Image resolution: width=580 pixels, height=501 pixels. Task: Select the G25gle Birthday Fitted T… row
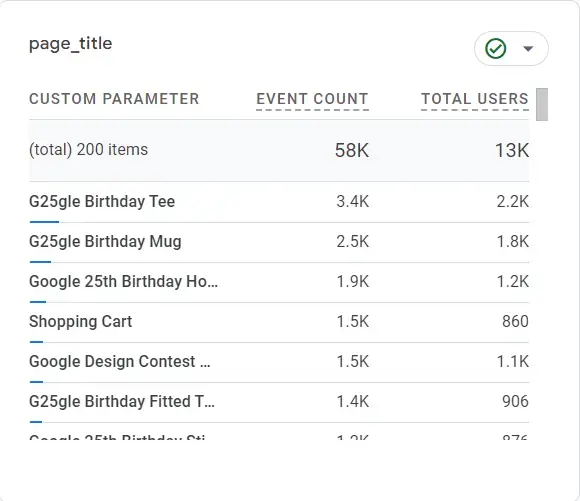[279, 402]
